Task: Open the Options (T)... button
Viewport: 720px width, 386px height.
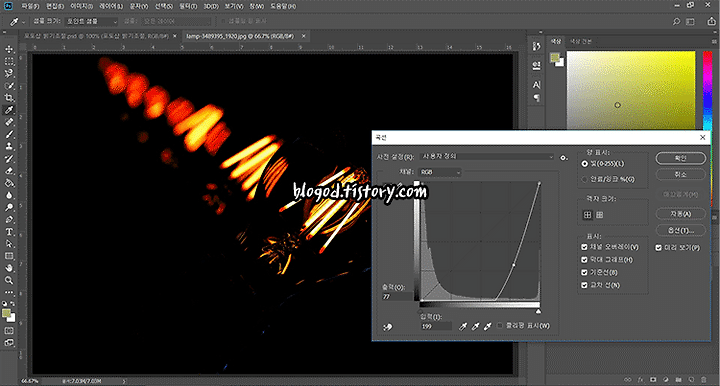Action: (x=681, y=230)
